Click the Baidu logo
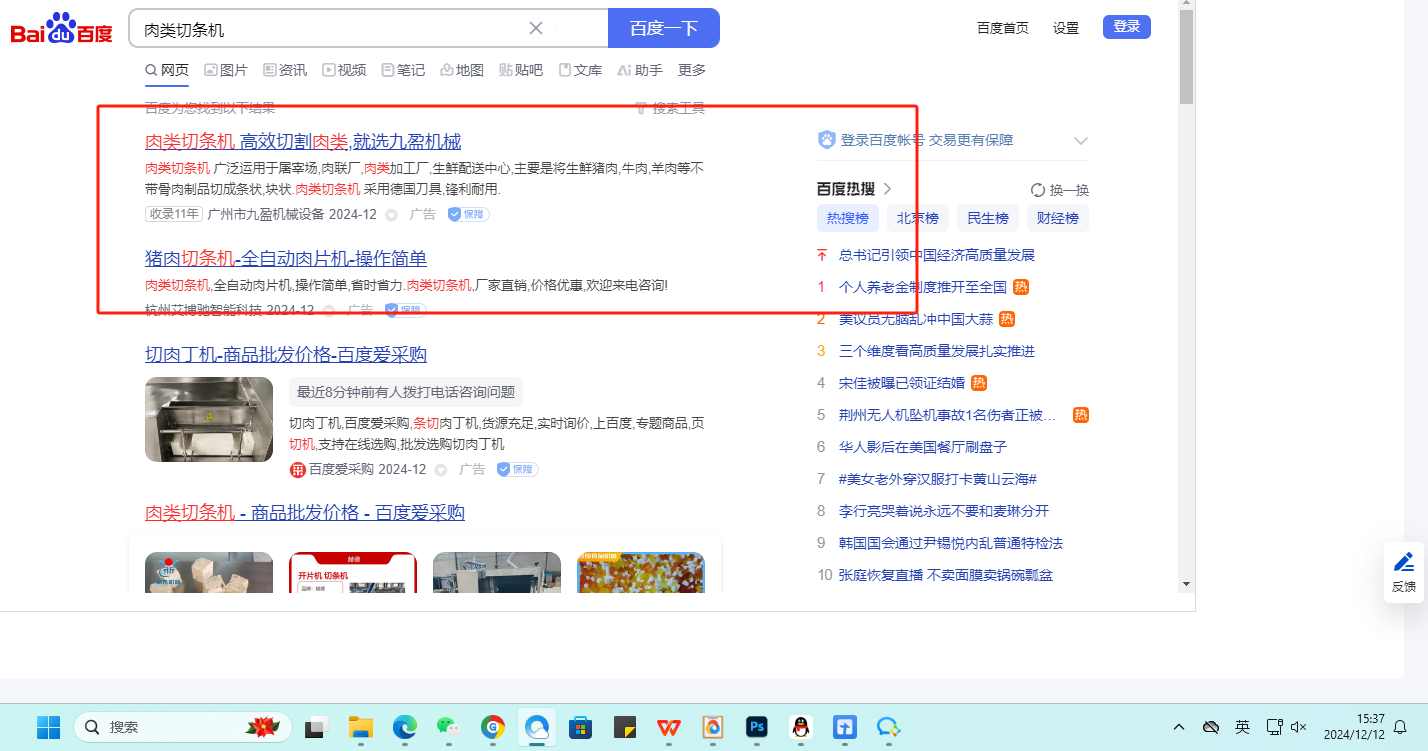This screenshot has height=751, width=1428. coord(62,29)
